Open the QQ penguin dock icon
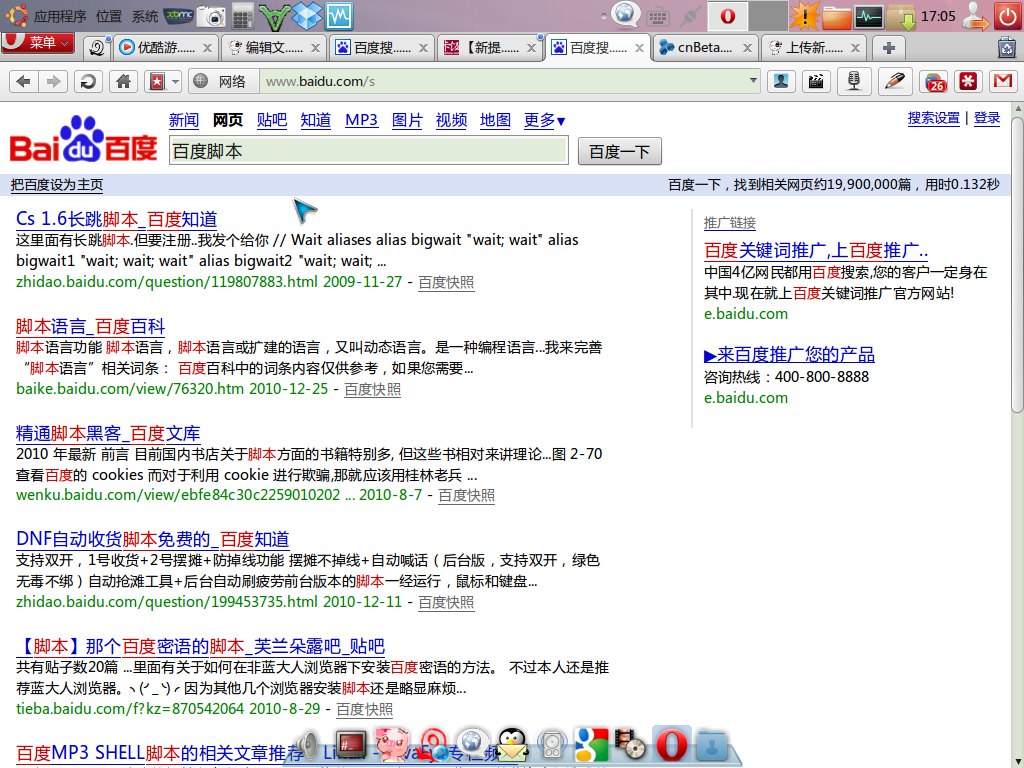Viewport: 1024px width, 768px height. click(512, 745)
